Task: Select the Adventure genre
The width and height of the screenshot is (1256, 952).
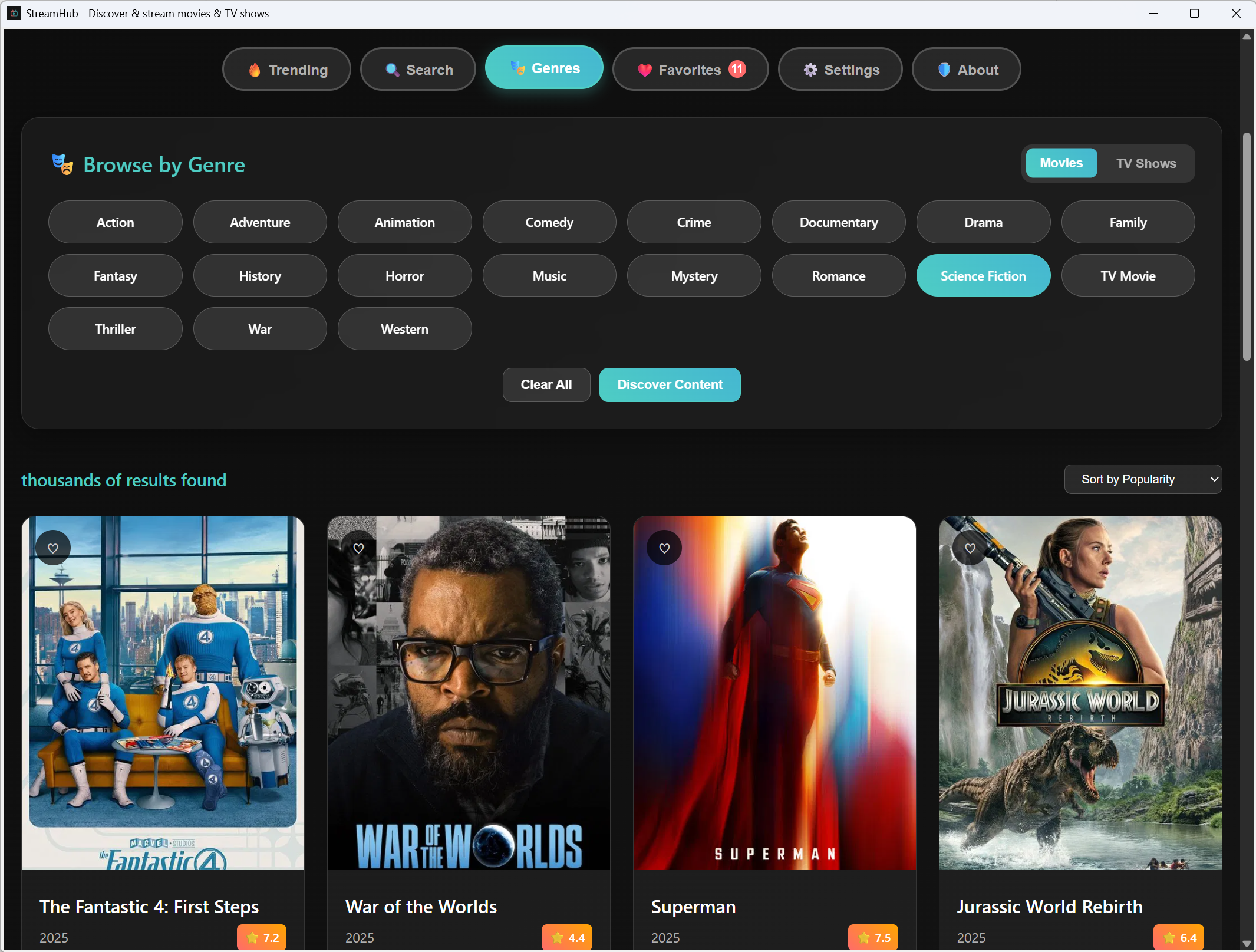Action: [x=260, y=222]
